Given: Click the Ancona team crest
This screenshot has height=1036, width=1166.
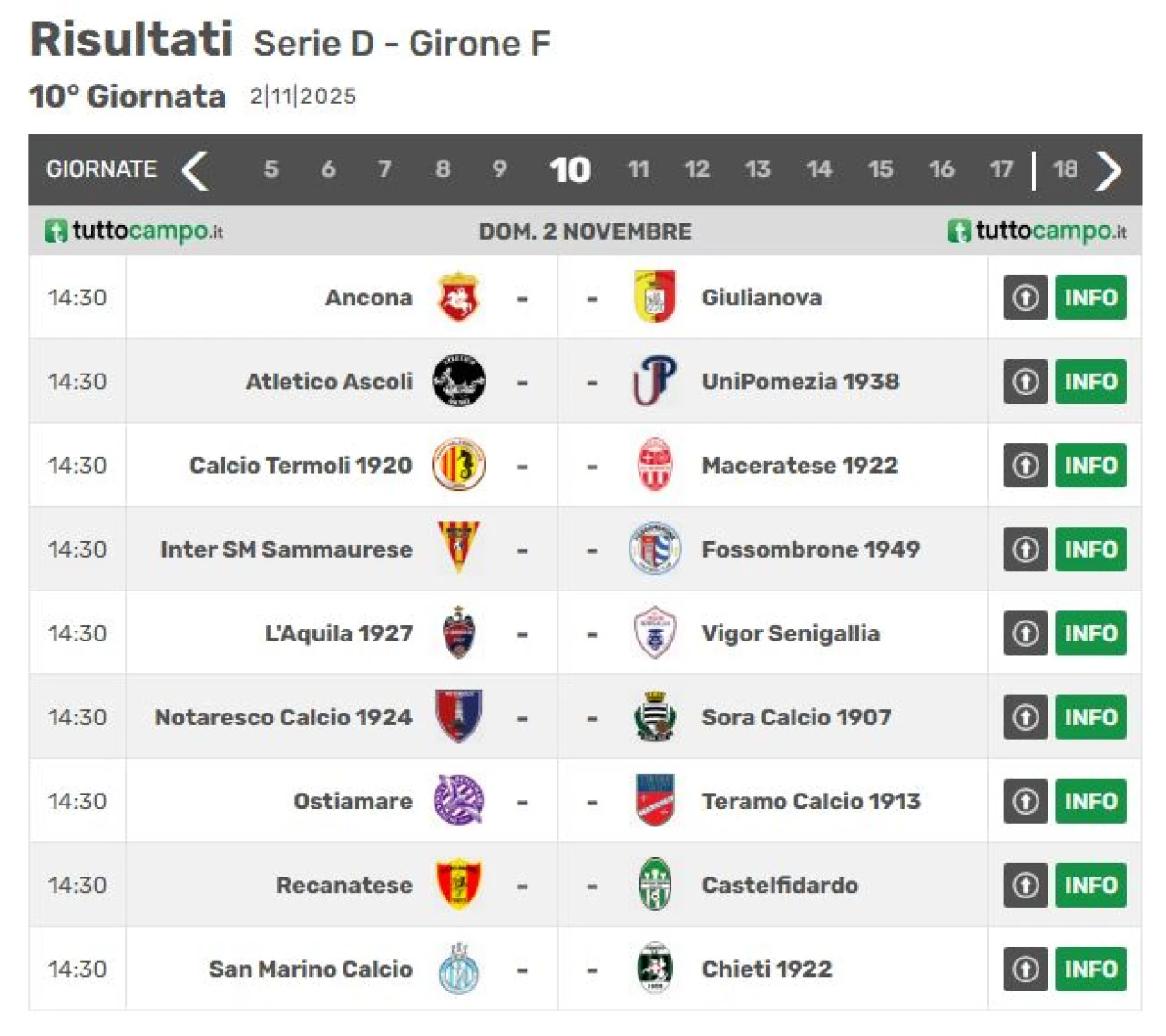Looking at the screenshot, I should pos(458,297).
